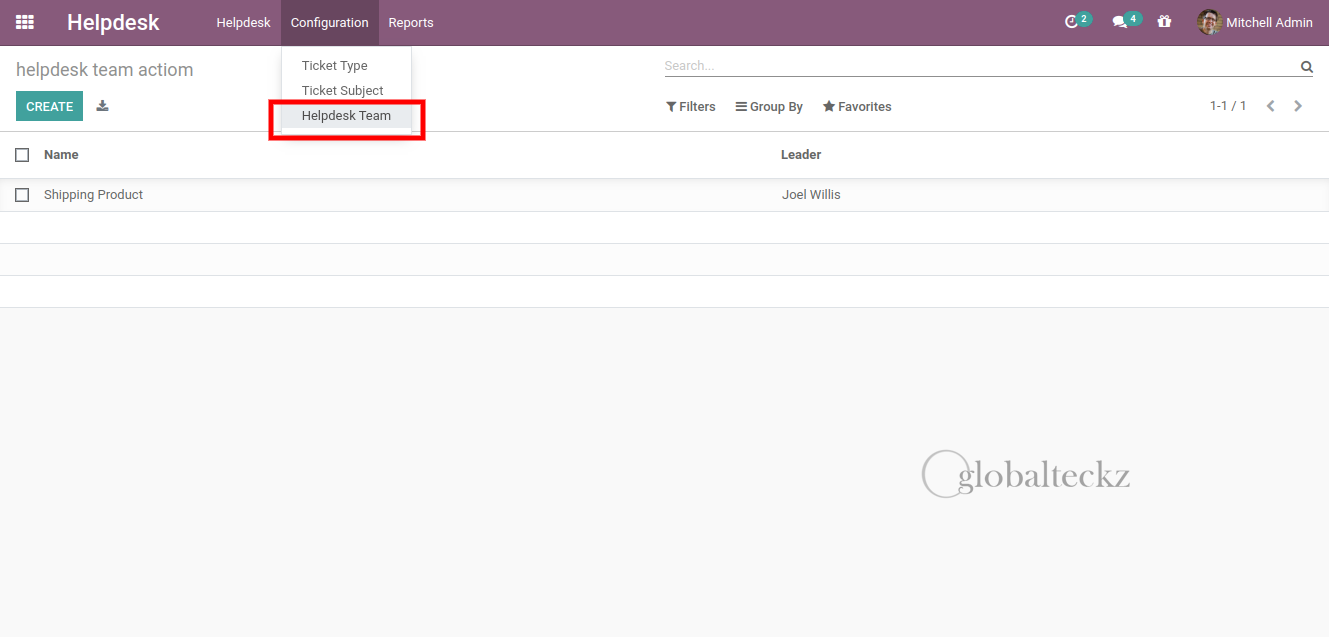
Task: Sort by the Name column header
Action: 61,155
